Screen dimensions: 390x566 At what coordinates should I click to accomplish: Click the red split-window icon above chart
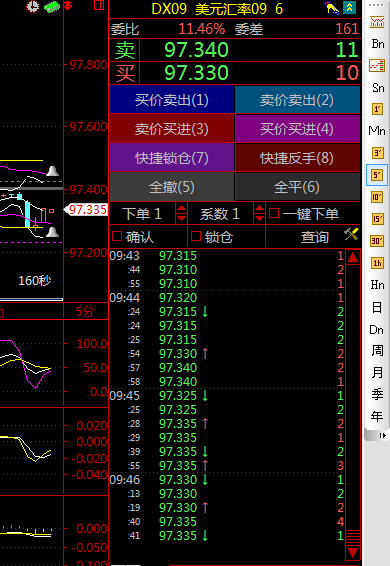(x=99, y=5)
